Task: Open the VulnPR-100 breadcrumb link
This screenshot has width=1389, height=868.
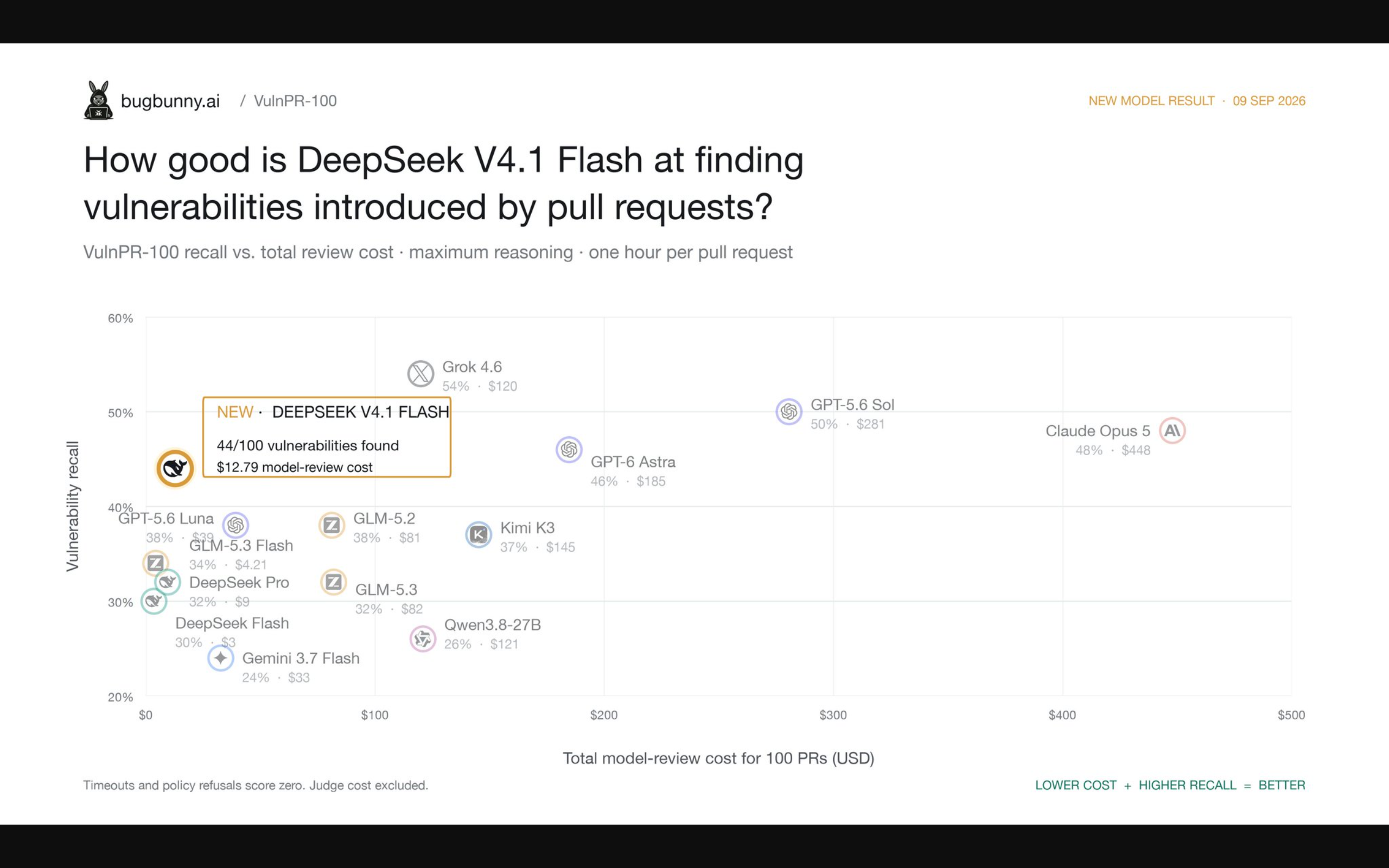Action: point(295,101)
